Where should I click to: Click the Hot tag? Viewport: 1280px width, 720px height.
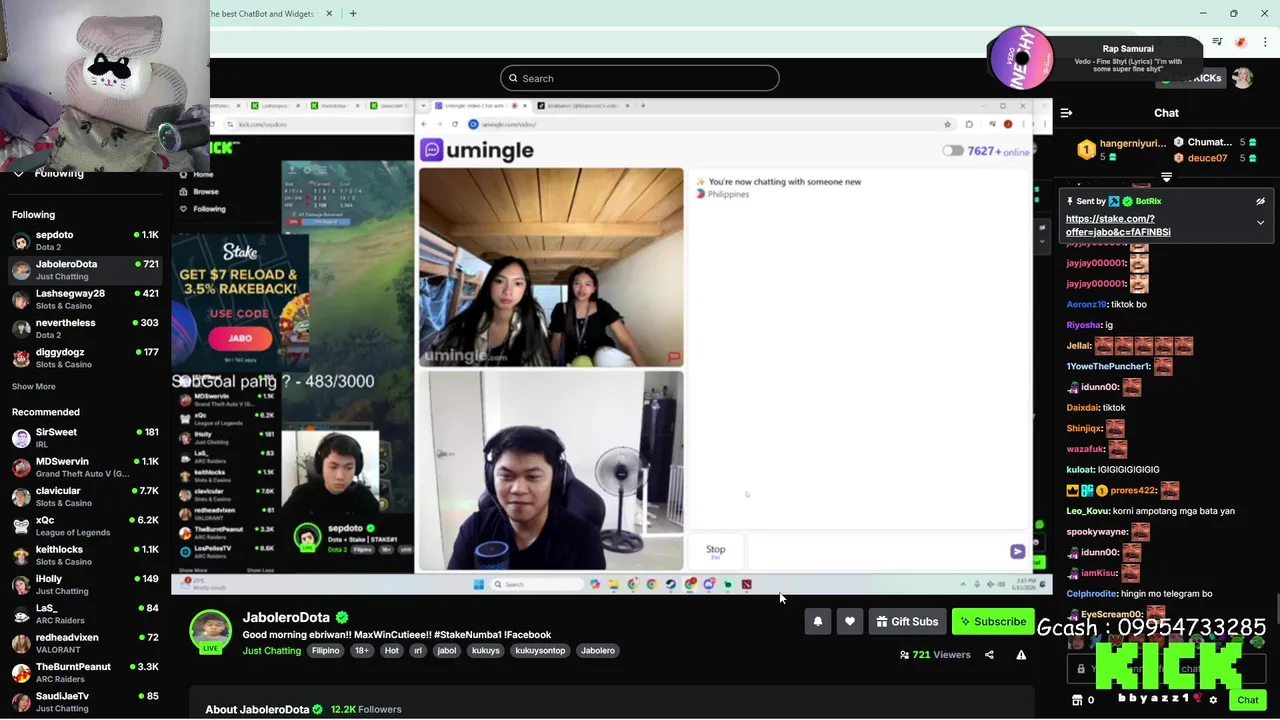click(x=391, y=651)
